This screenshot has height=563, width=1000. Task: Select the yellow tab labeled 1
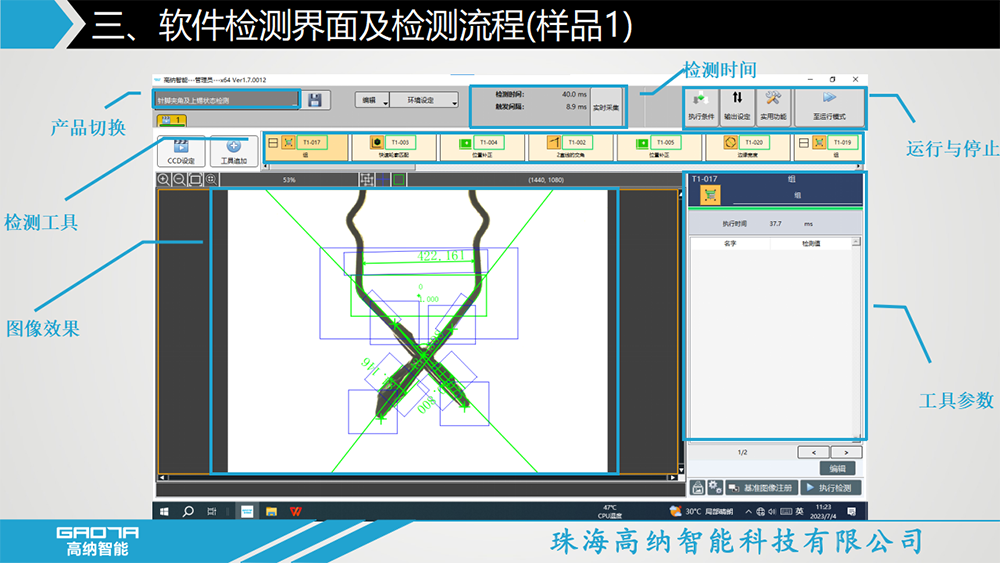tap(171, 120)
